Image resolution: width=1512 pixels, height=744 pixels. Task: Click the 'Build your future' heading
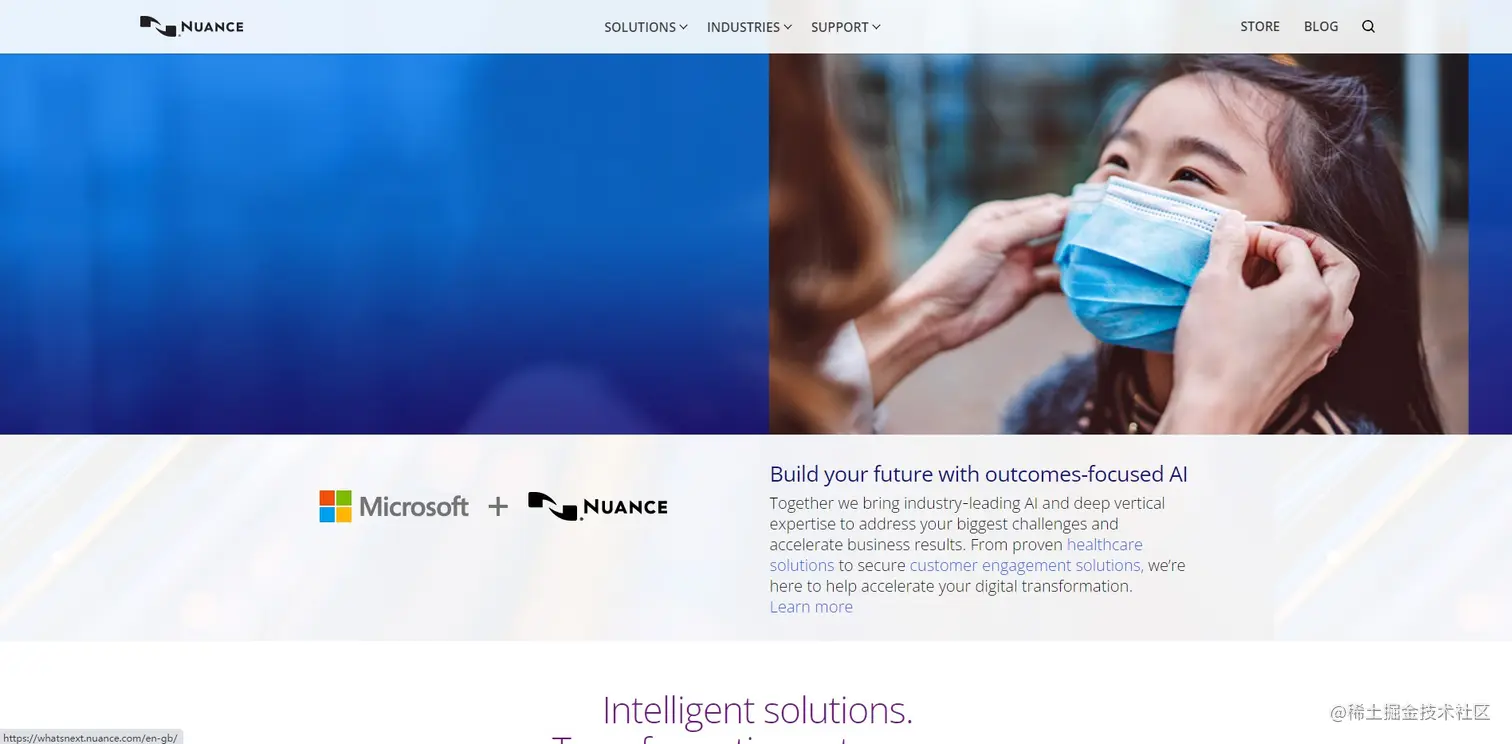979,474
